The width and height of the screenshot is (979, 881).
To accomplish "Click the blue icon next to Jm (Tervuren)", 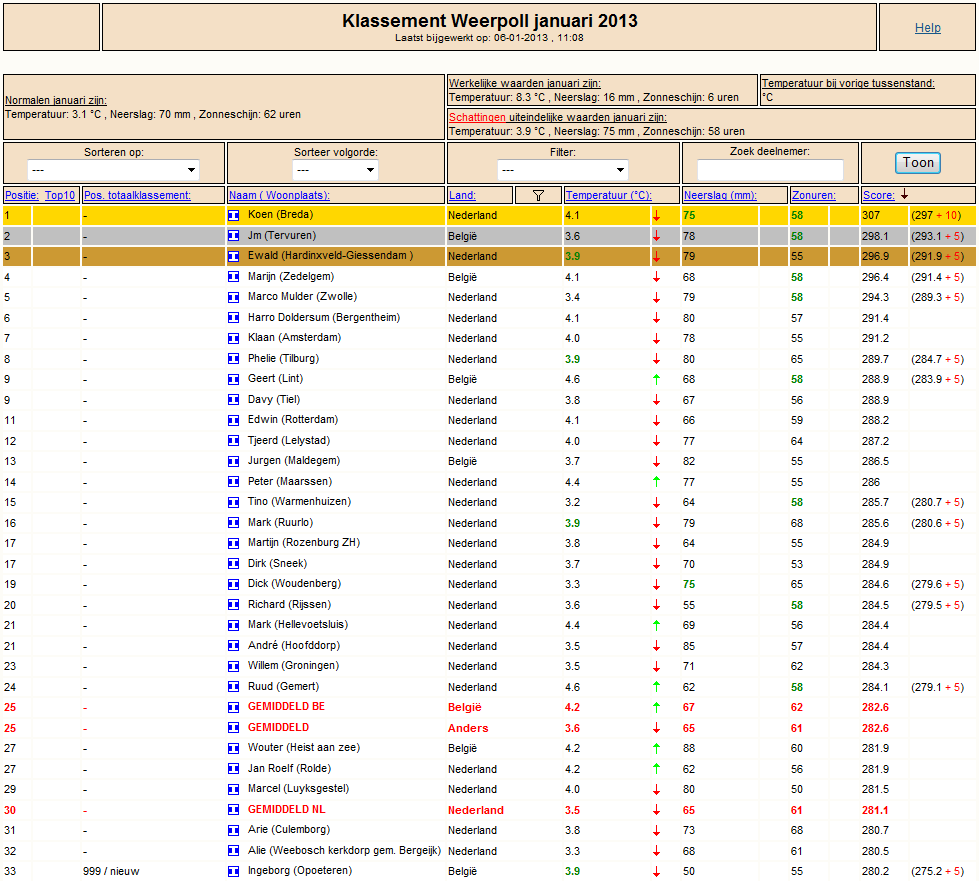I will click(x=234, y=236).
